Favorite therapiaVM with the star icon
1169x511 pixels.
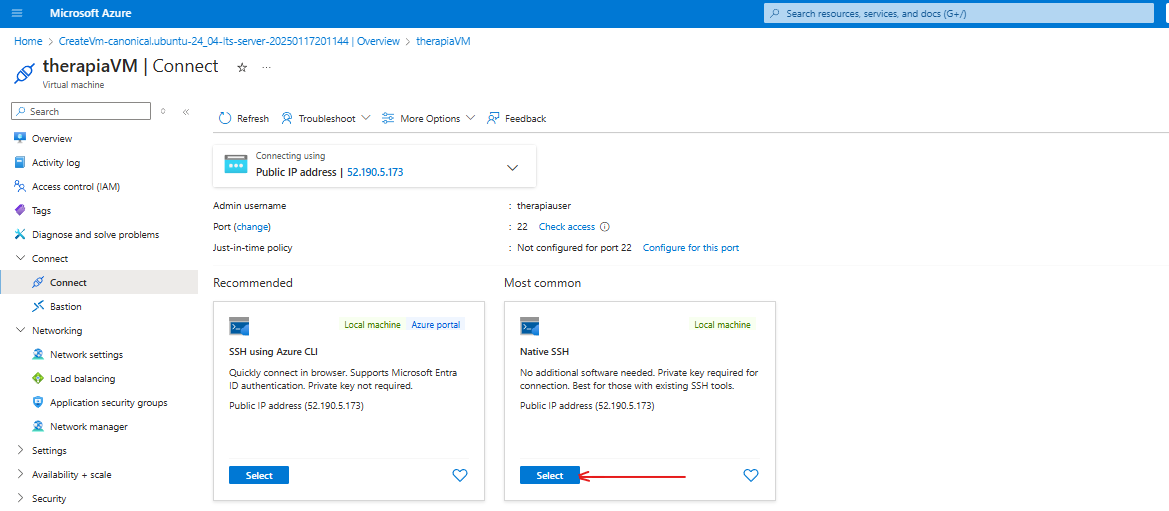(242, 67)
